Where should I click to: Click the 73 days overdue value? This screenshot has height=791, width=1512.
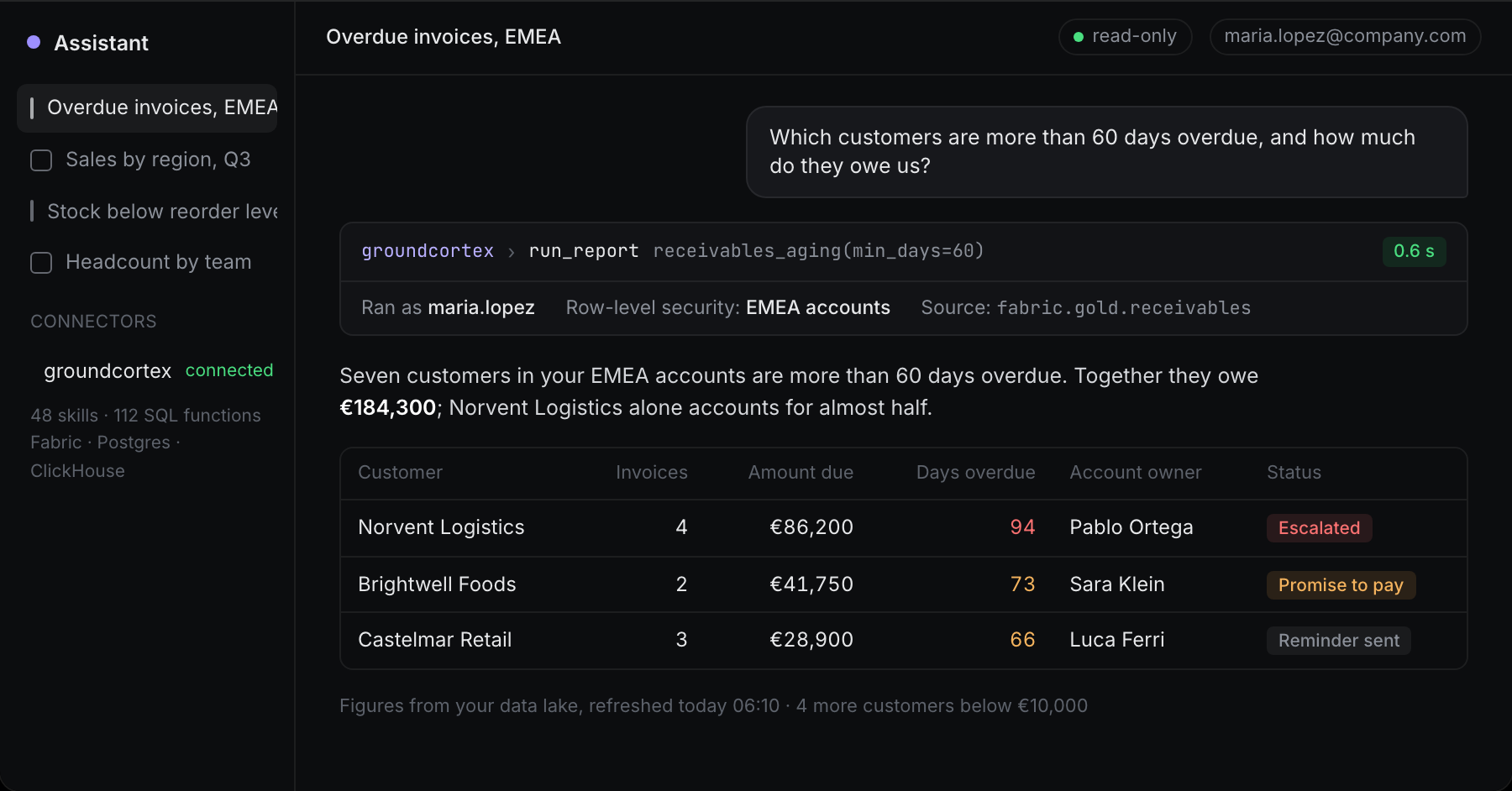1022,584
